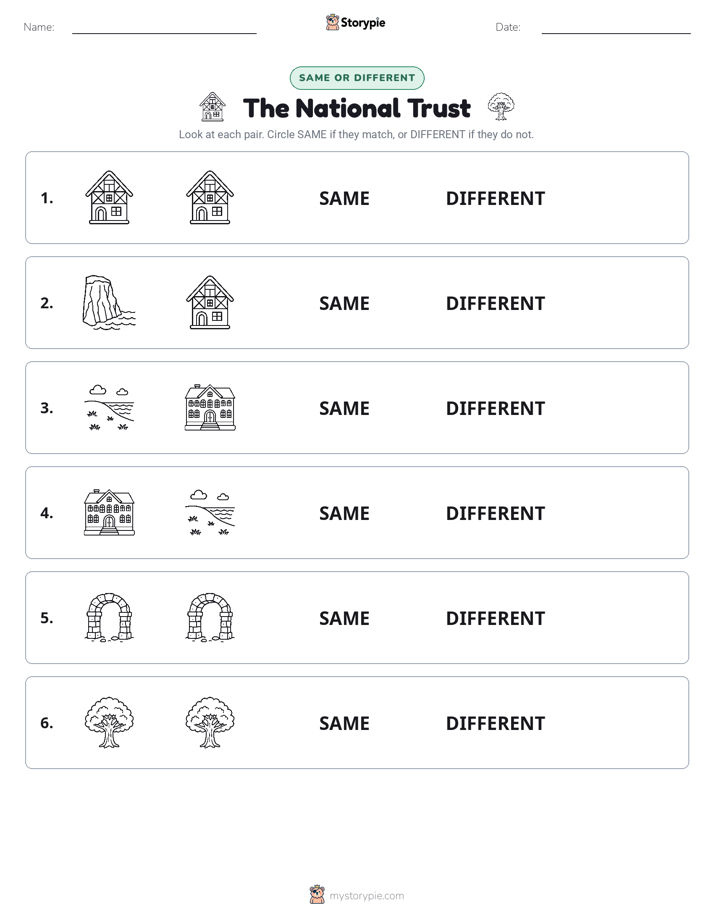Select DIFFERENT for question 3

point(495,408)
